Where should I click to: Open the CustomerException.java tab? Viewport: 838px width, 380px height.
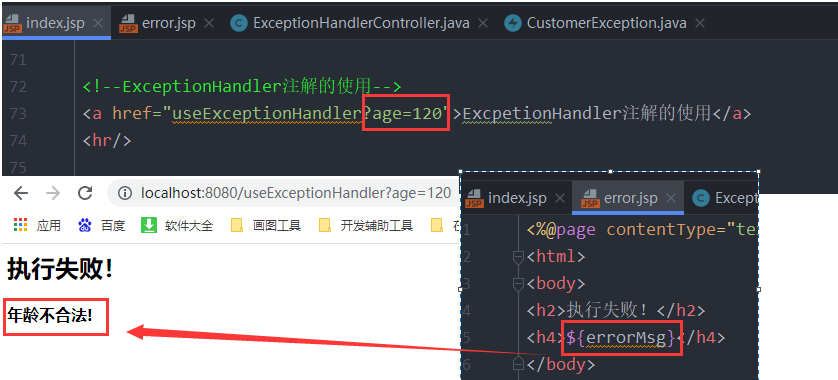tap(607, 24)
